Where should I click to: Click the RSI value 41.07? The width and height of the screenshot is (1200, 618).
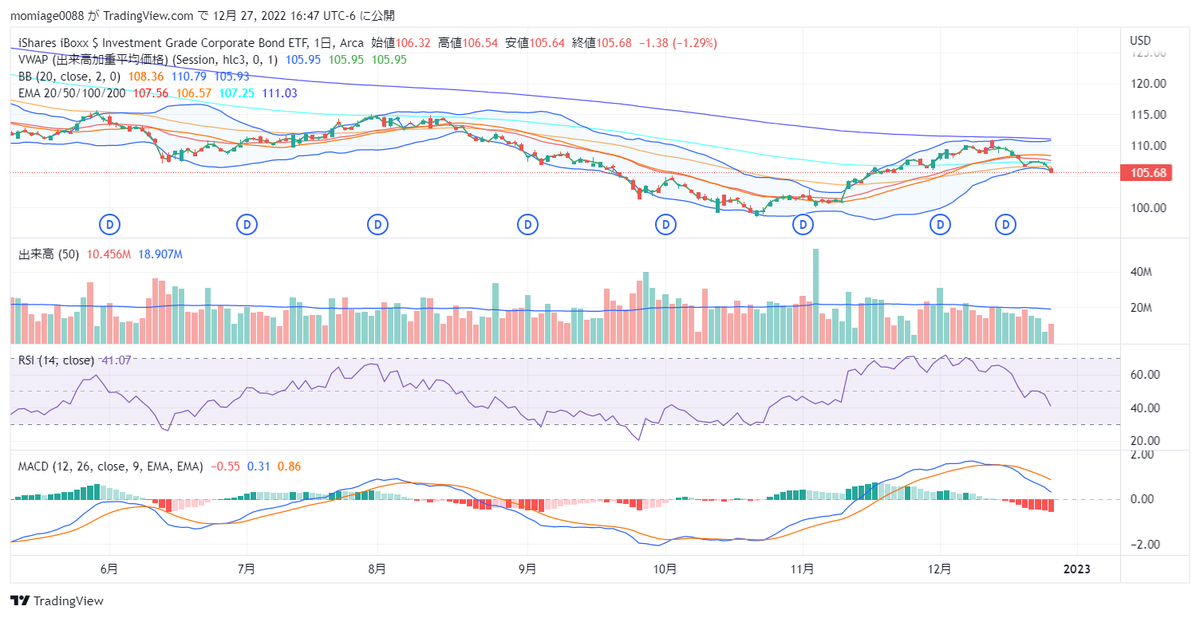pos(116,360)
